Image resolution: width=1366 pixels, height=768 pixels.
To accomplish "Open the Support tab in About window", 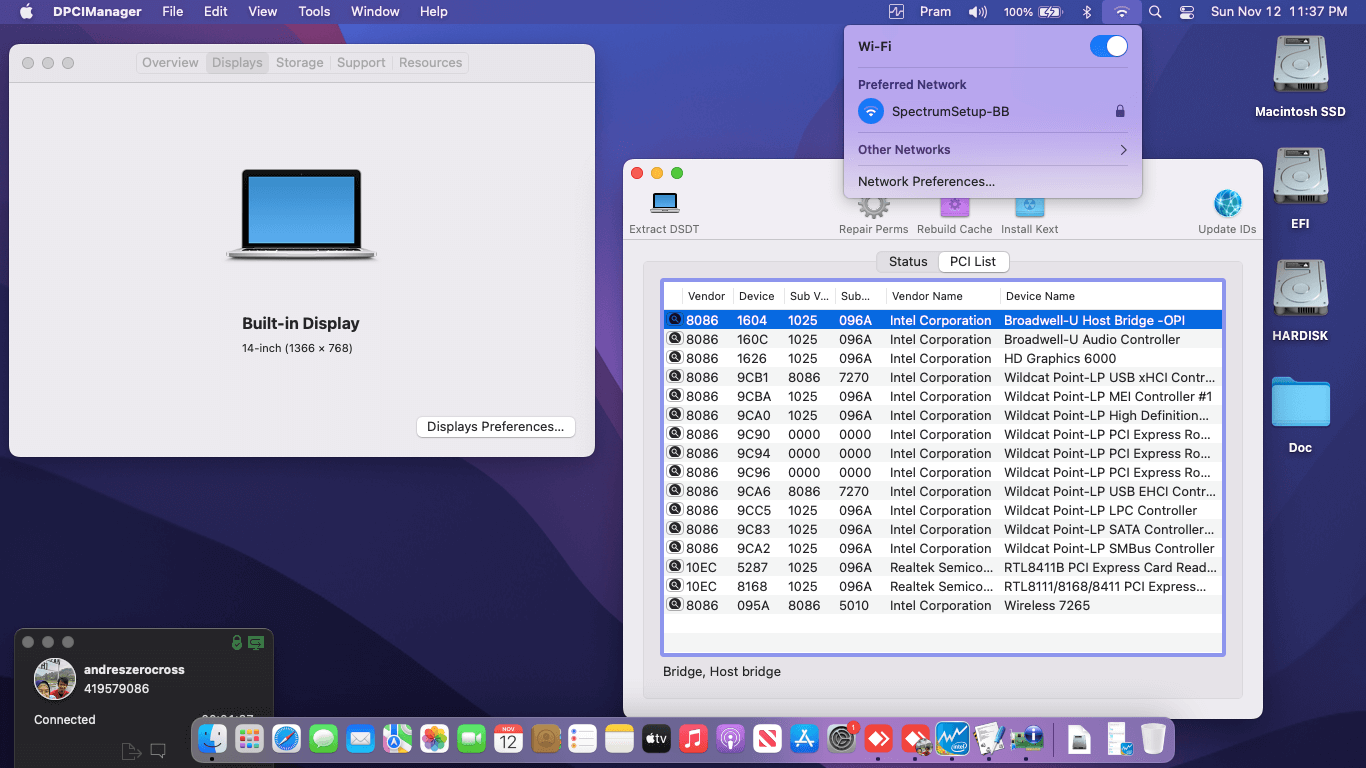I will coord(361,62).
